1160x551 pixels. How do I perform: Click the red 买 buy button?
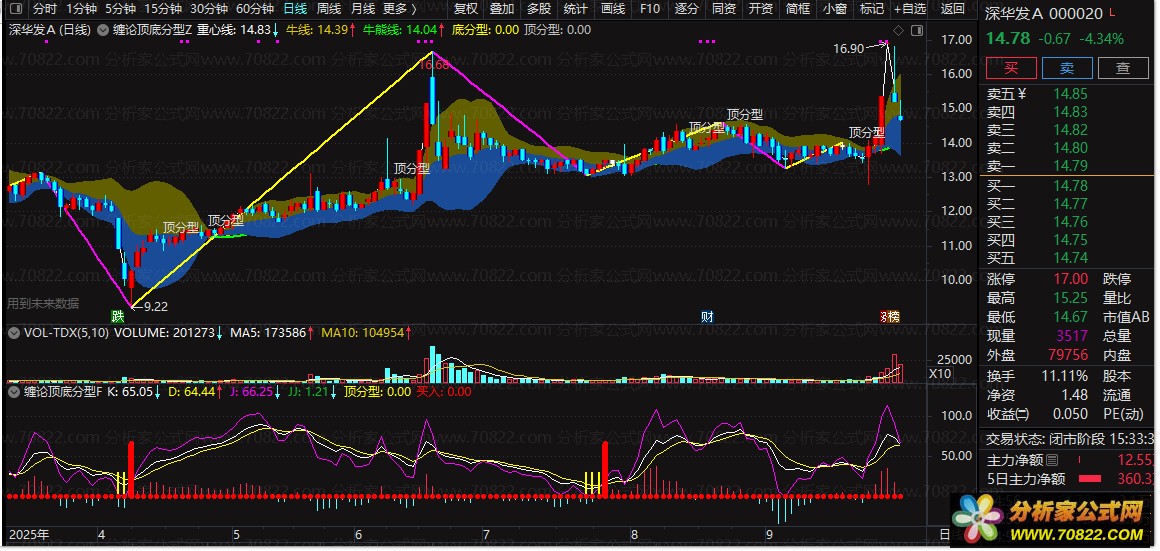tap(1011, 68)
